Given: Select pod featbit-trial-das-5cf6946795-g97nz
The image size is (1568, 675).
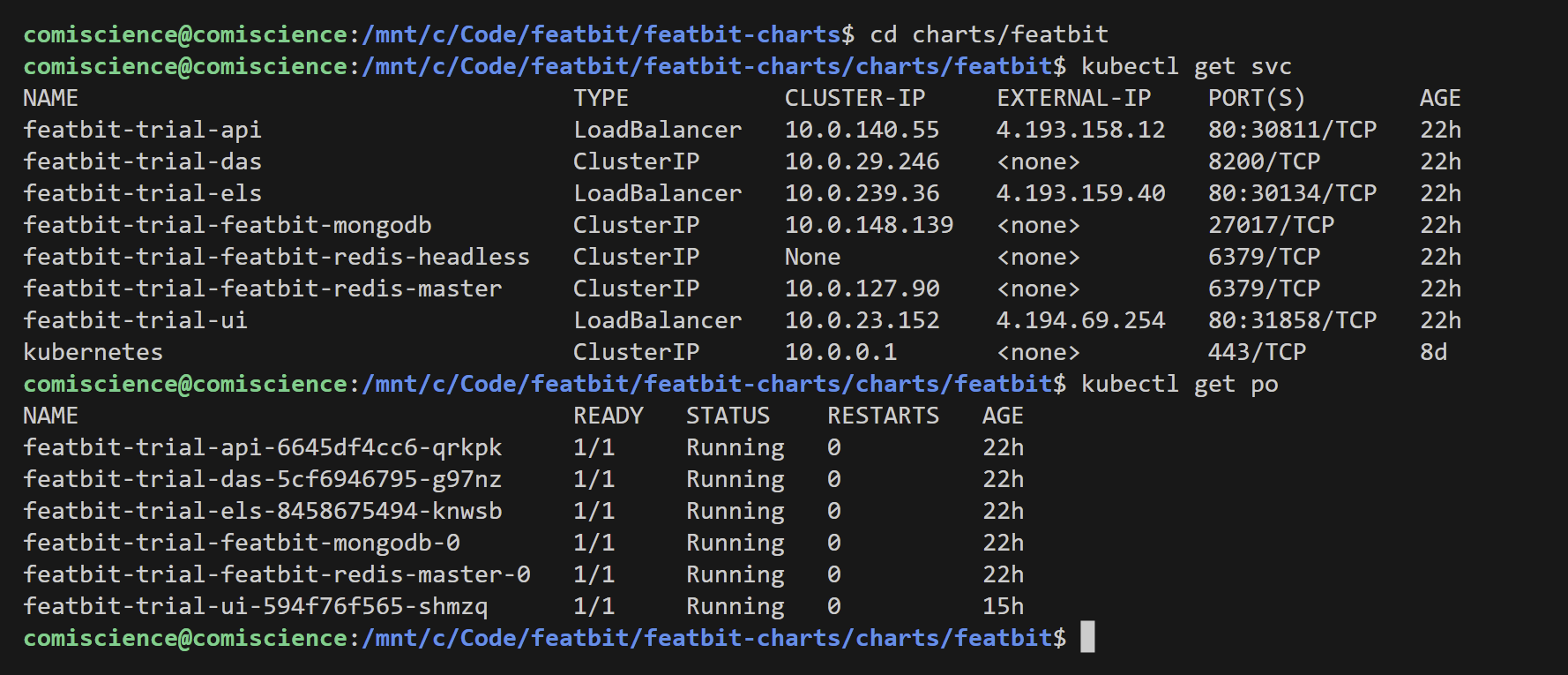Looking at the screenshot, I should click(x=263, y=479).
